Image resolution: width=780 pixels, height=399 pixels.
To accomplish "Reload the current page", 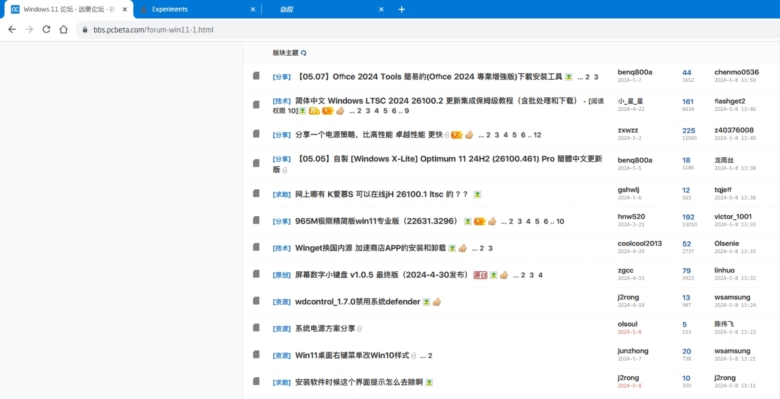I will [x=46, y=29].
